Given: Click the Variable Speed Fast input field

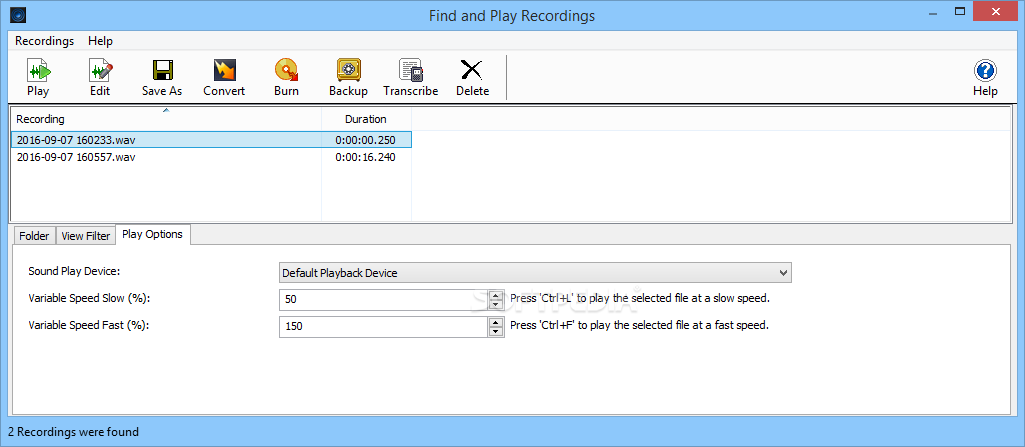Looking at the screenshot, I should [x=384, y=326].
